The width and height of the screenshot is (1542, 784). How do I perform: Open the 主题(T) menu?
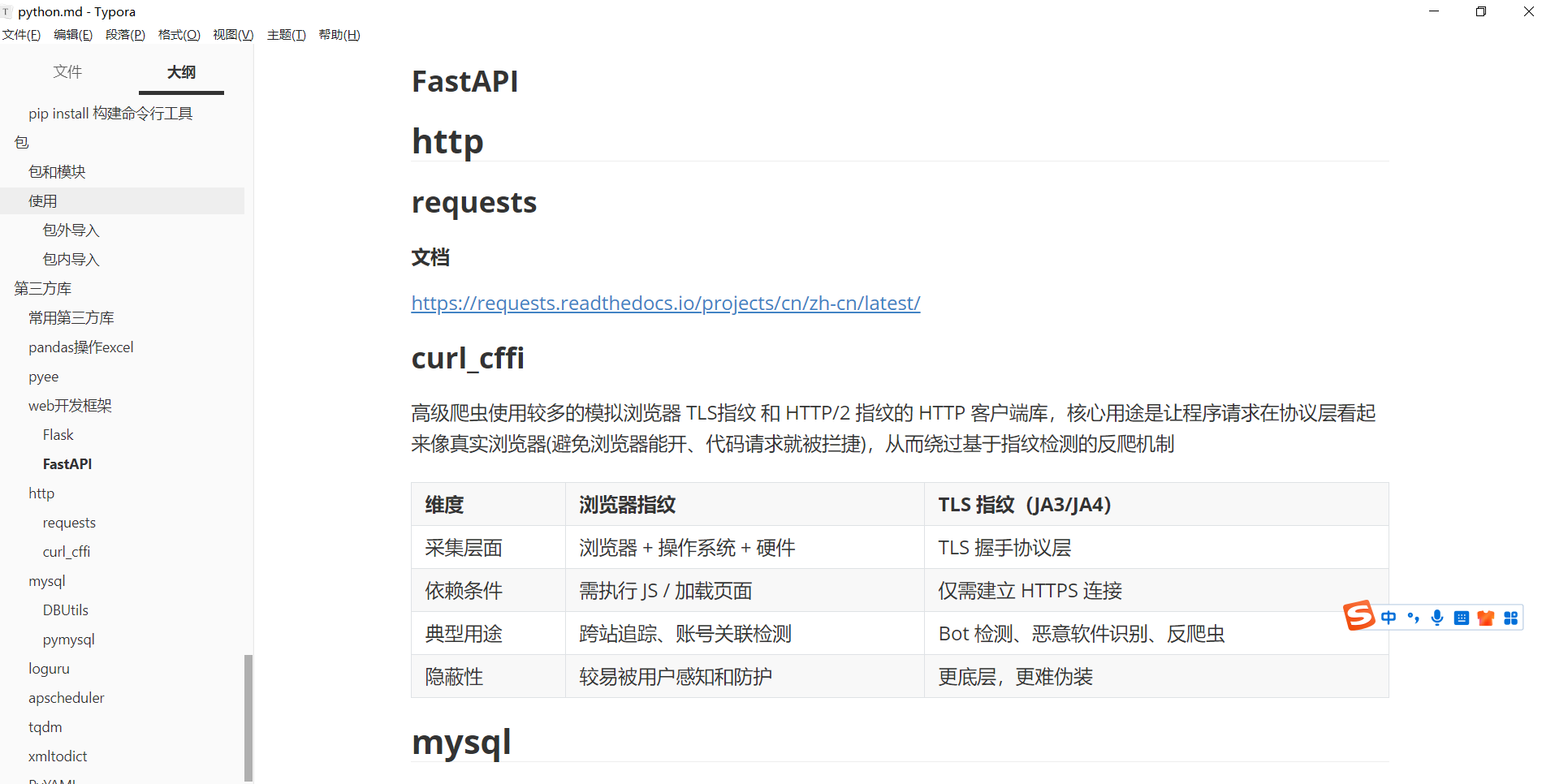[286, 35]
